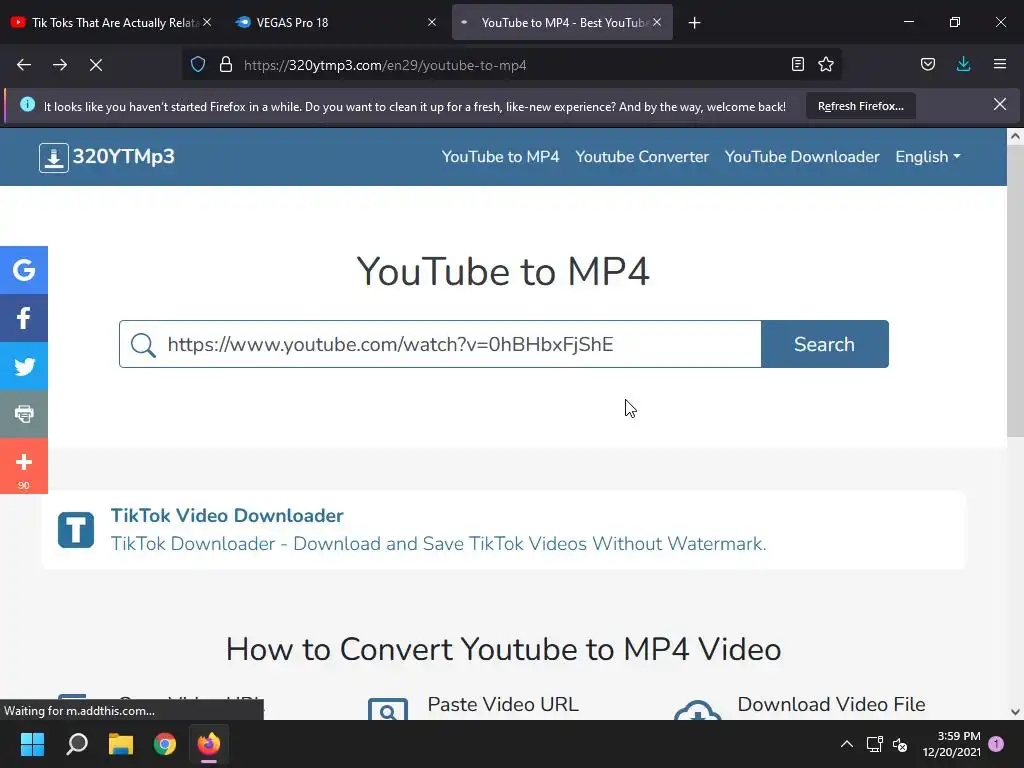Click the scrollbar up arrow
This screenshot has height=768, width=1024.
pos(1015,136)
